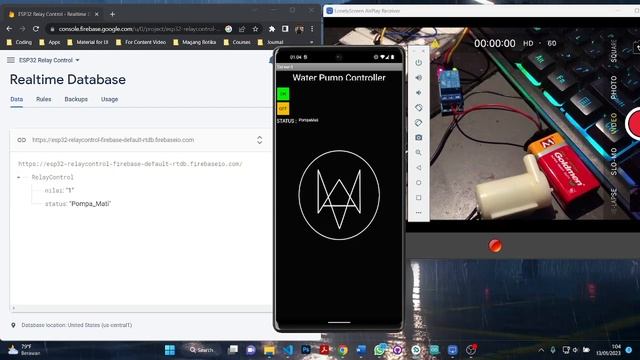Open the Coding bookmarks folder
The width and height of the screenshot is (640, 360).
[x=19, y=42]
